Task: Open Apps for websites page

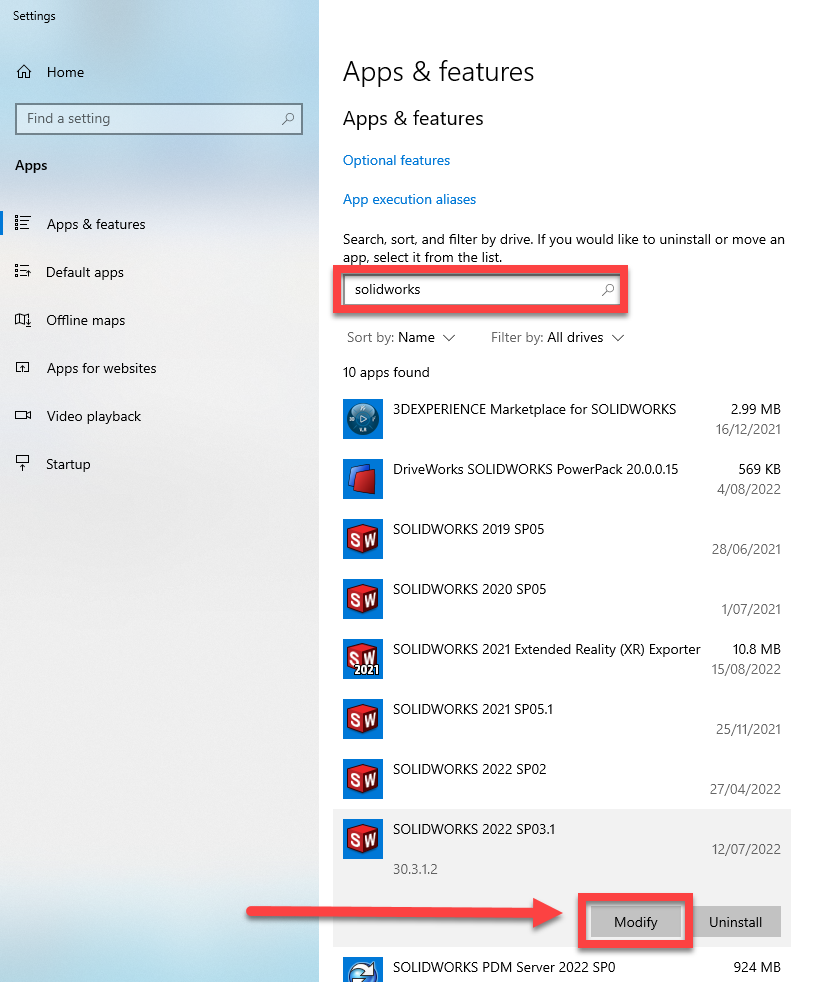Action: (160, 368)
